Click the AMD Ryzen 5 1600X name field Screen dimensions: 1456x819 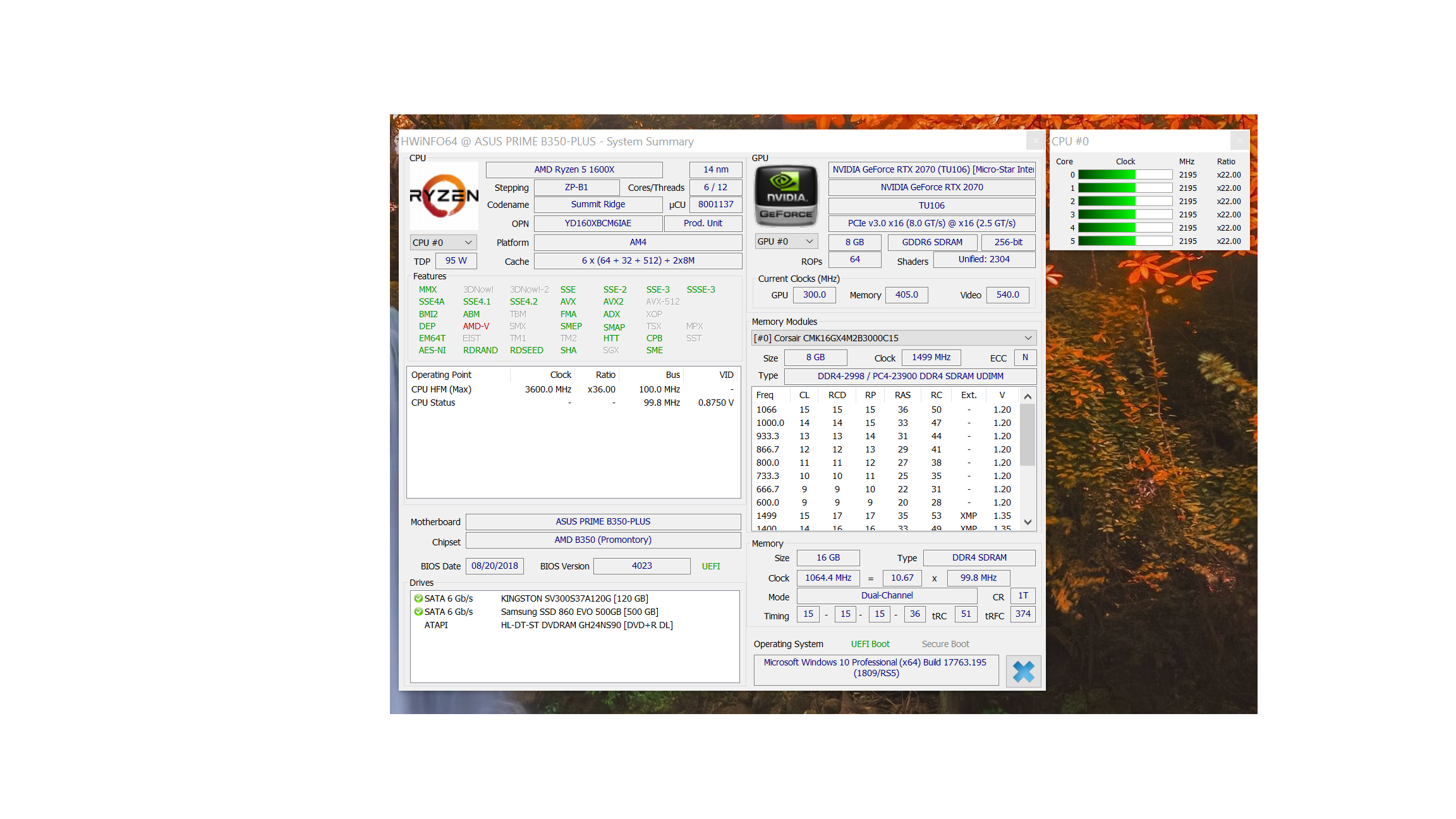point(574,169)
